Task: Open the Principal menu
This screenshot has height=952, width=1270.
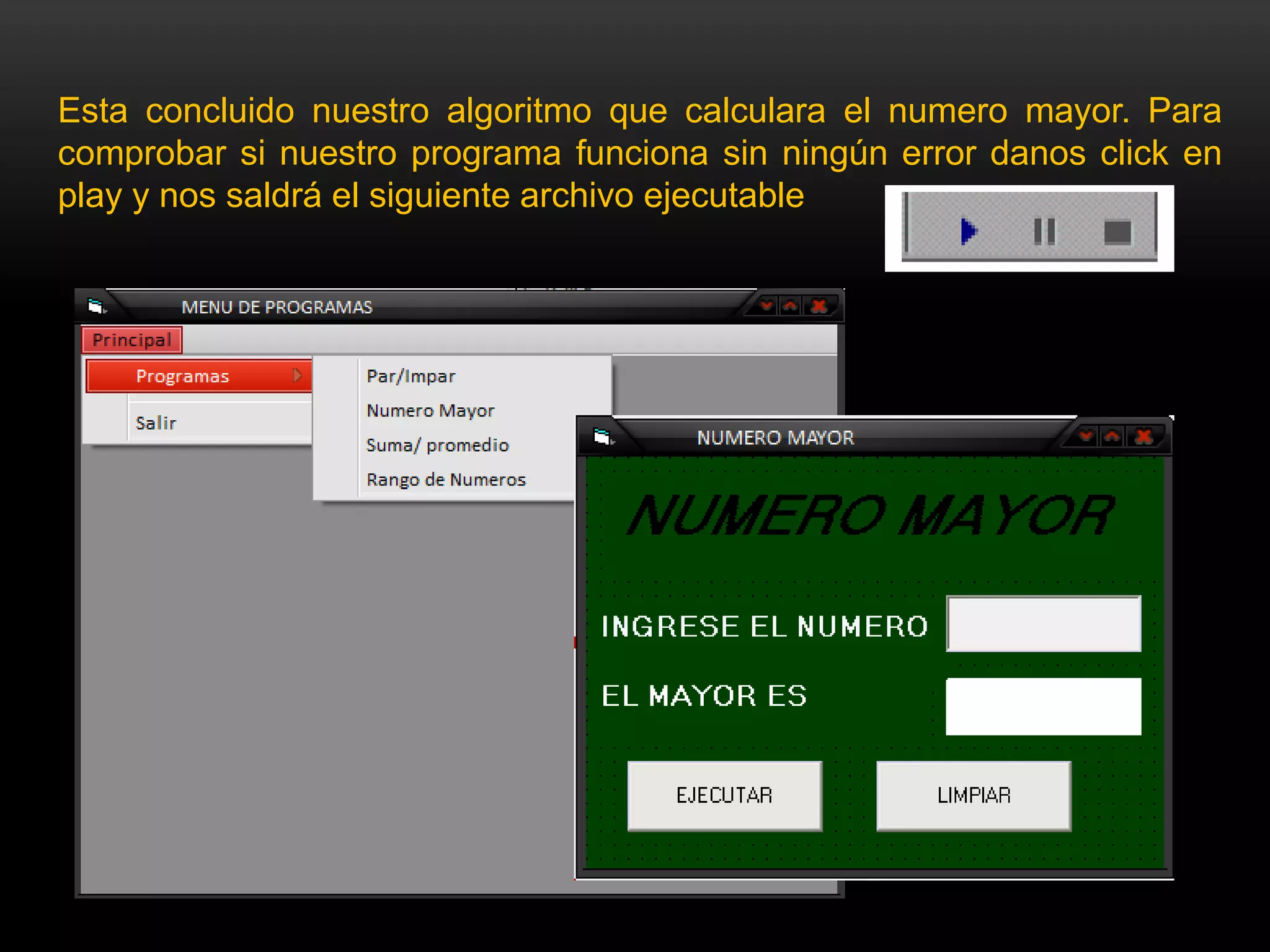Action: 131,340
